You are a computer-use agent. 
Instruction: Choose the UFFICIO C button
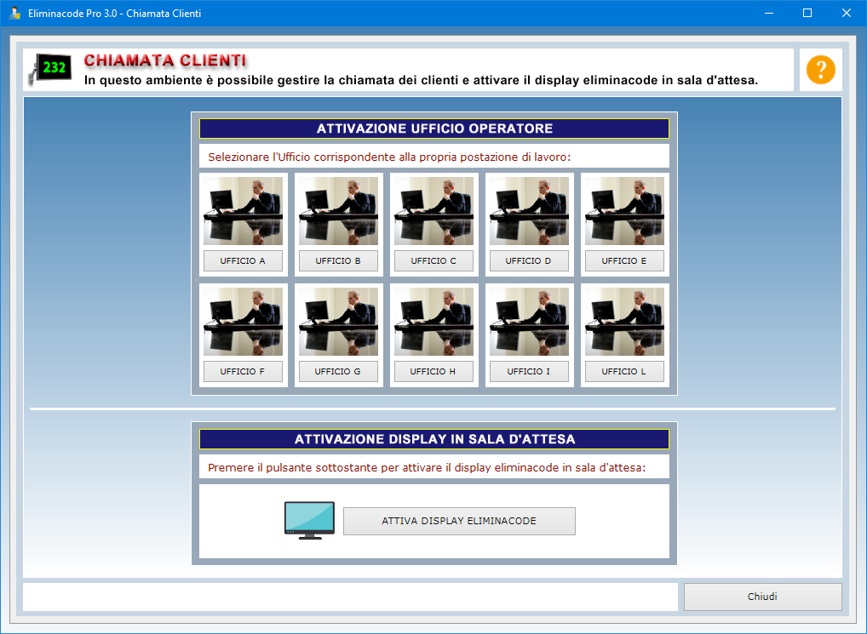click(x=434, y=261)
